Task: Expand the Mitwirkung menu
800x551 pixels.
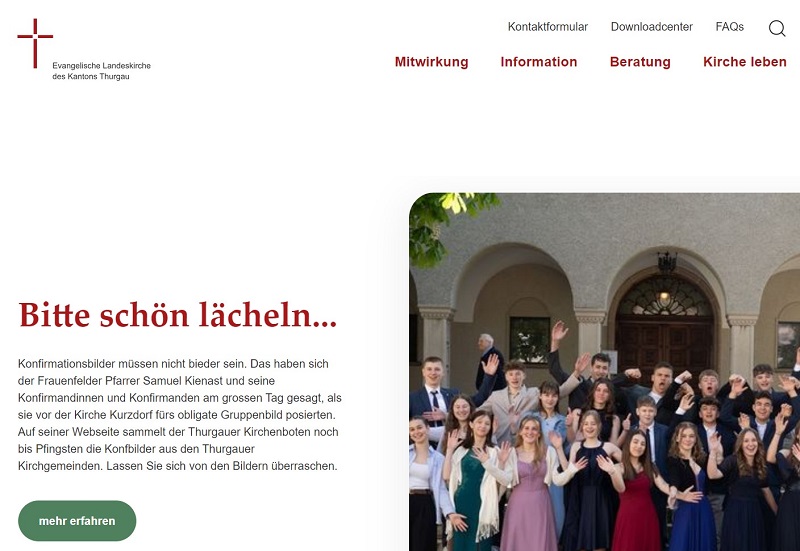Action: pos(431,62)
